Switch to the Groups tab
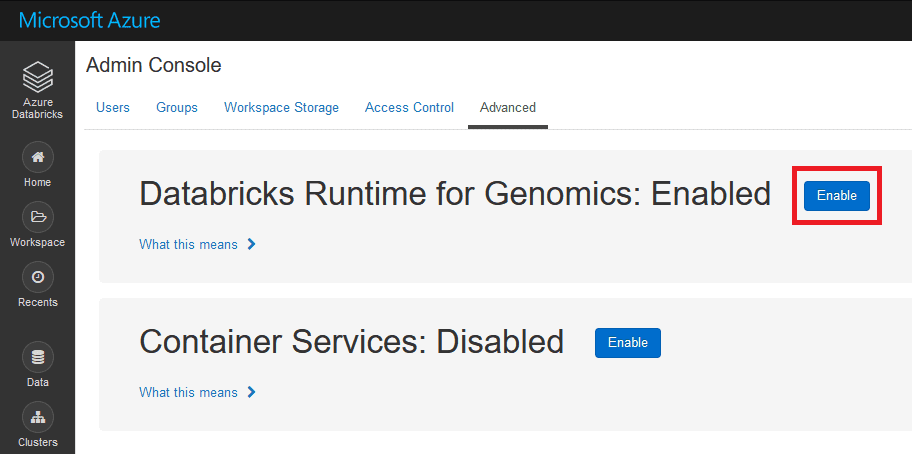Screen dimensions: 912x454 point(177,108)
